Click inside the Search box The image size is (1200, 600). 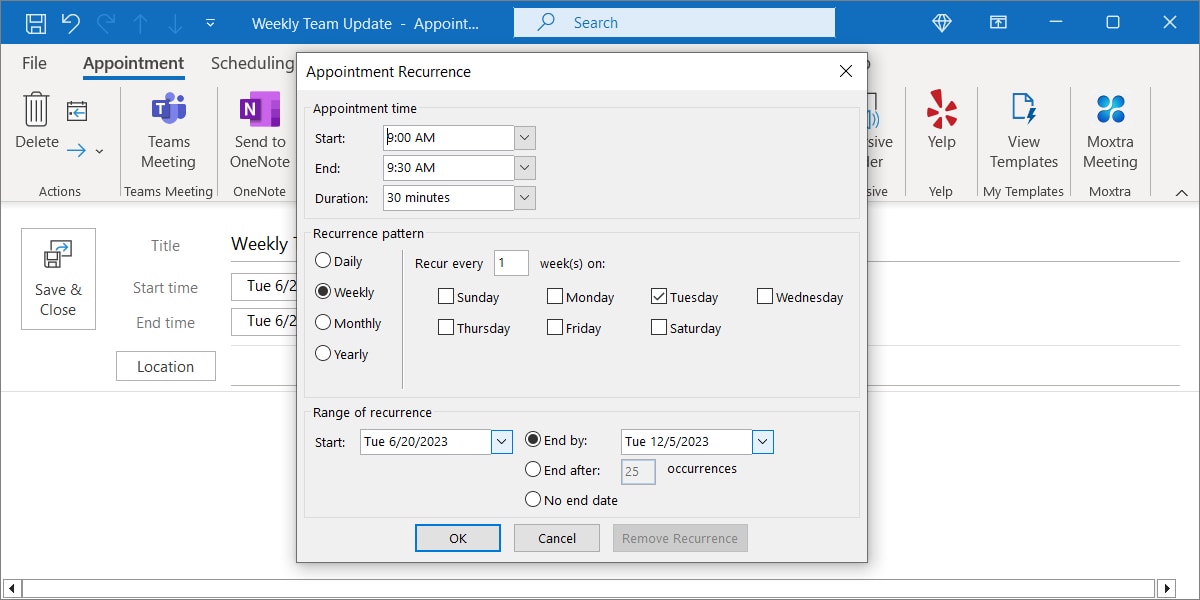tap(674, 22)
